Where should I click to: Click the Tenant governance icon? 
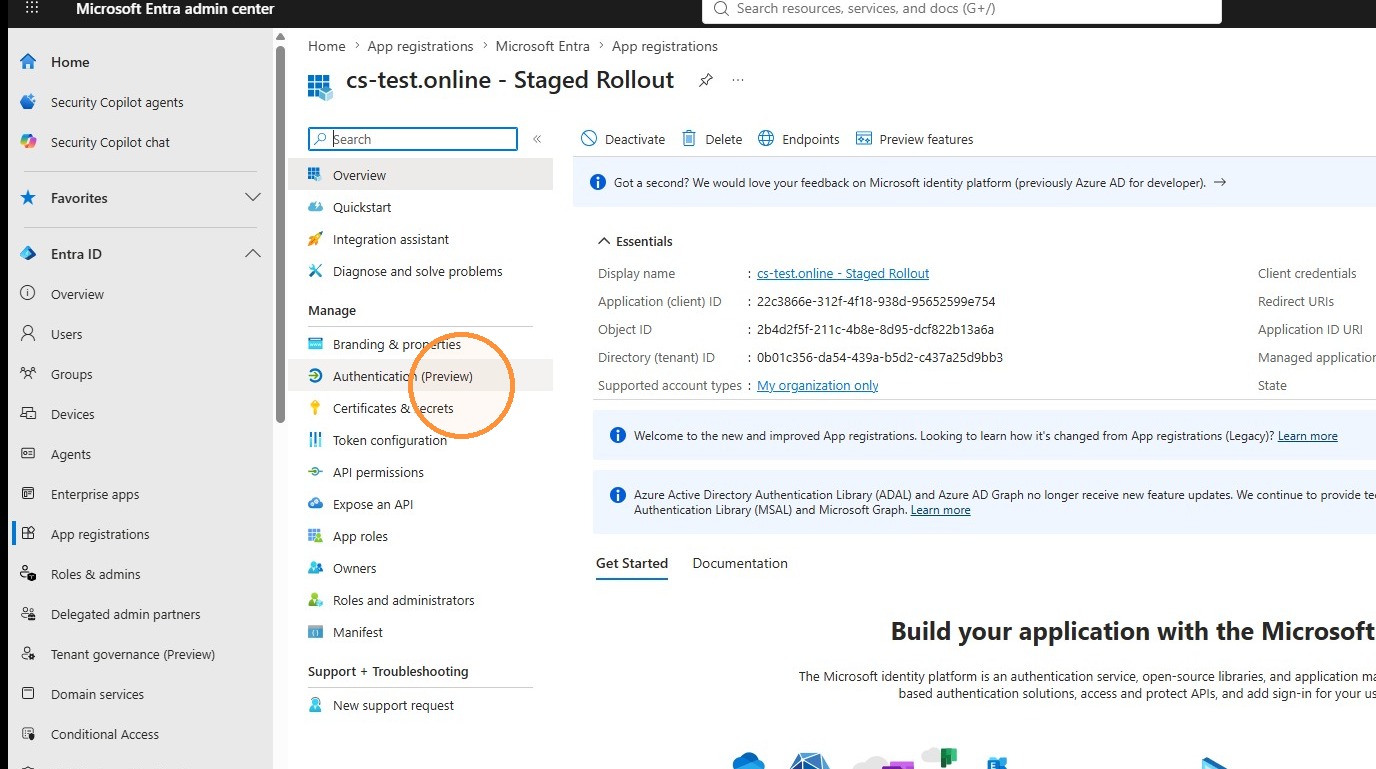tap(28, 654)
